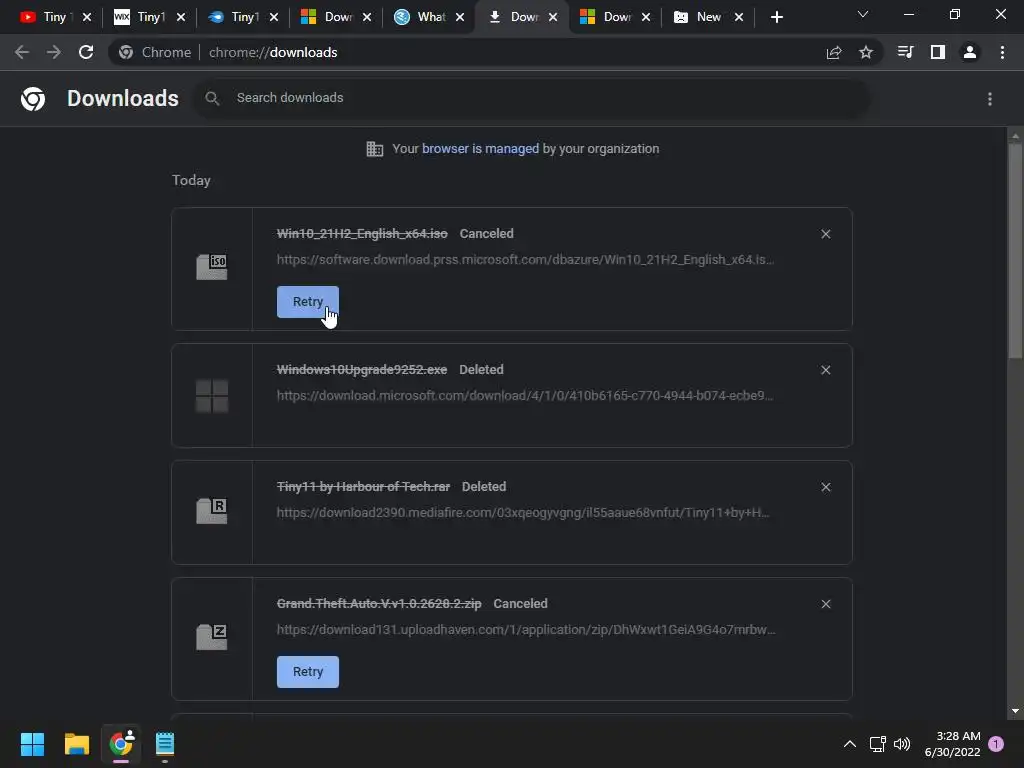Click the Chrome logo beside Downloads

click(x=33, y=99)
